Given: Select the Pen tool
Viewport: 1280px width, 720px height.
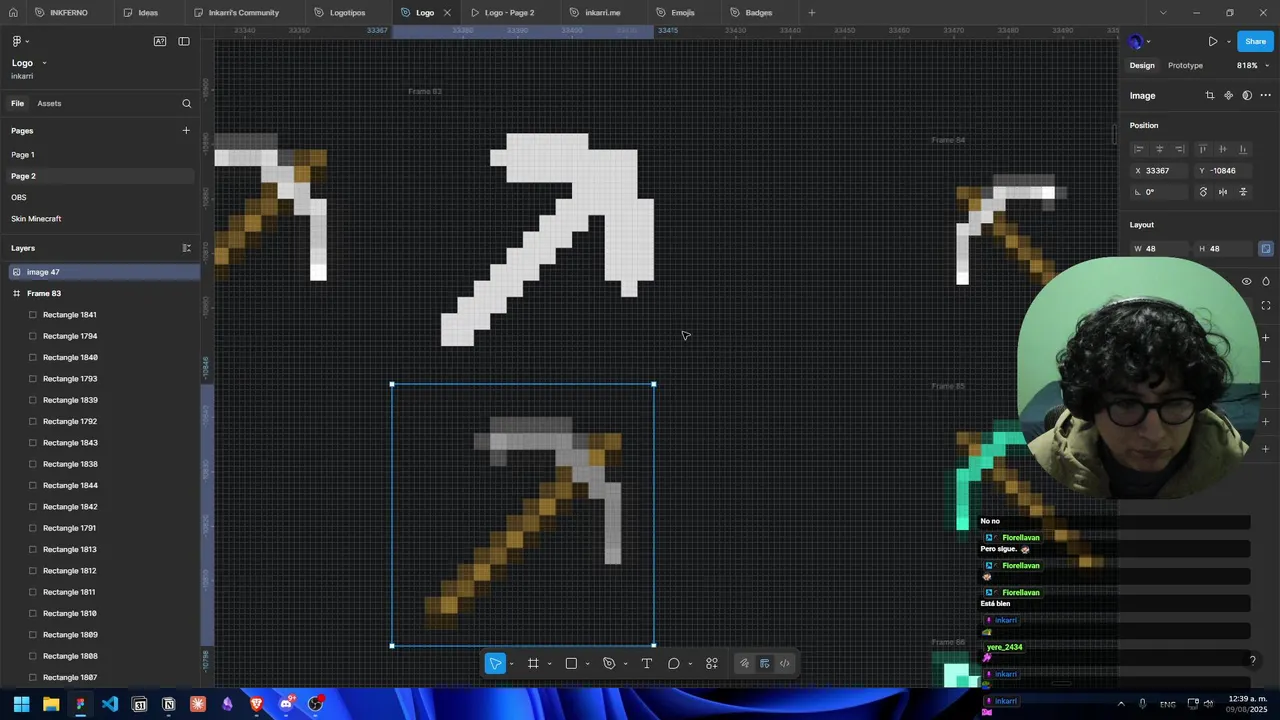Looking at the screenshot, I should (609, 664).
